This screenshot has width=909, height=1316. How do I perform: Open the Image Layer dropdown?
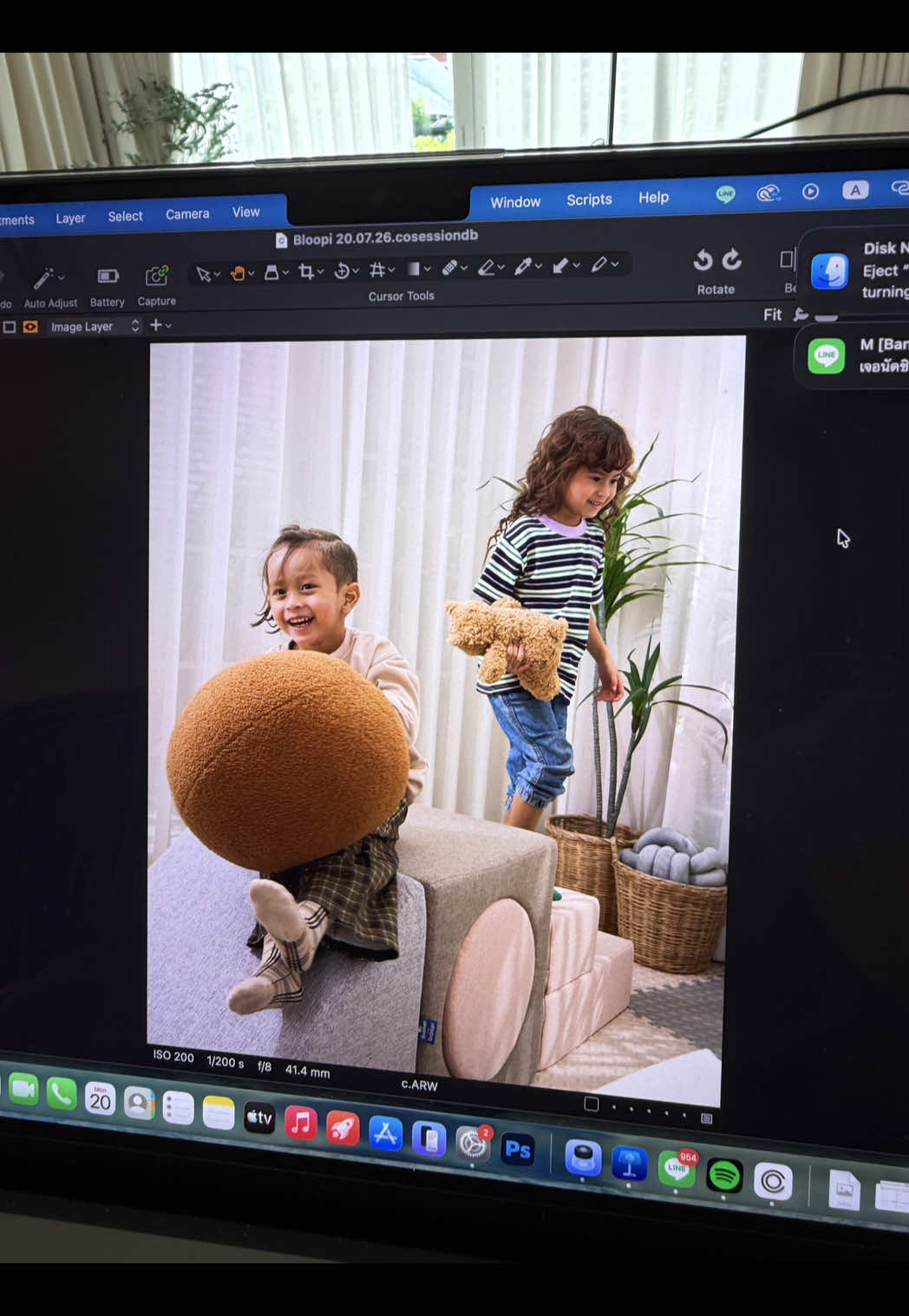[x=95, y=326]
